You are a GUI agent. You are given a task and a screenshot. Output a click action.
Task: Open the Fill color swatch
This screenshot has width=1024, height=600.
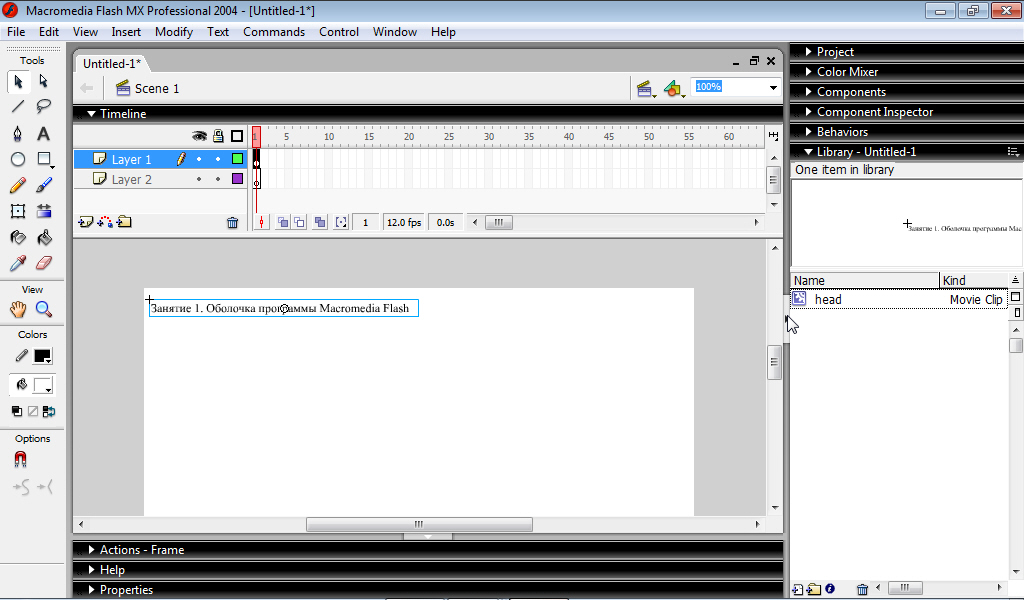pos(42,385)
